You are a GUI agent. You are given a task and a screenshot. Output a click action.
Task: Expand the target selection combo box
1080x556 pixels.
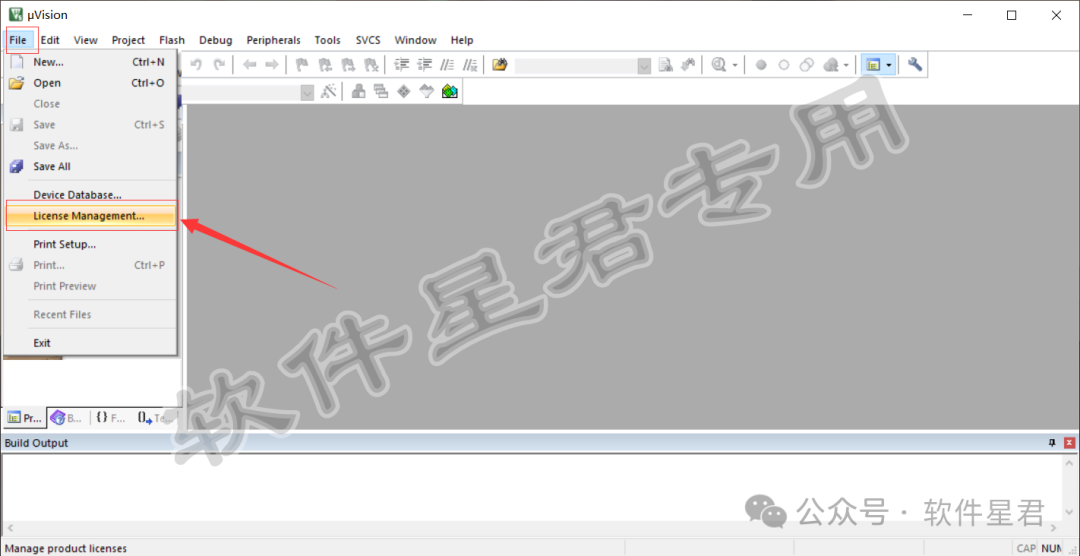coord(308,92)
